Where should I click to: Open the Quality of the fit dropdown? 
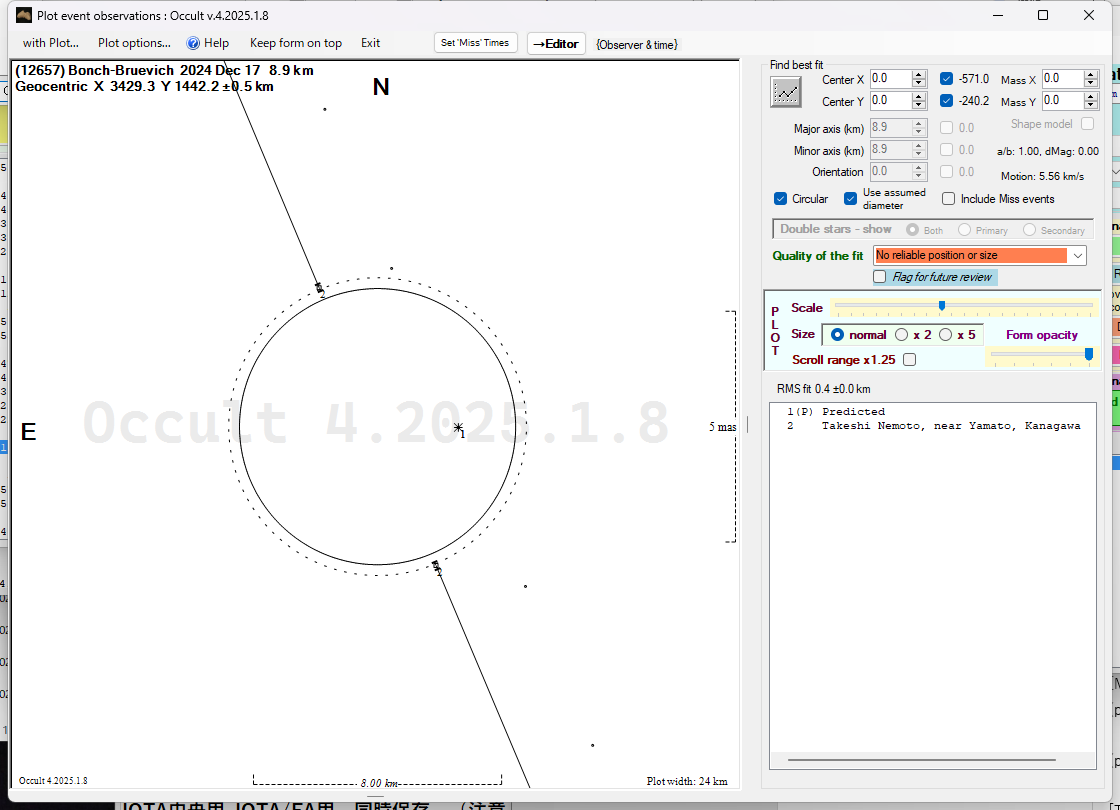click(x=1077, y=256)
